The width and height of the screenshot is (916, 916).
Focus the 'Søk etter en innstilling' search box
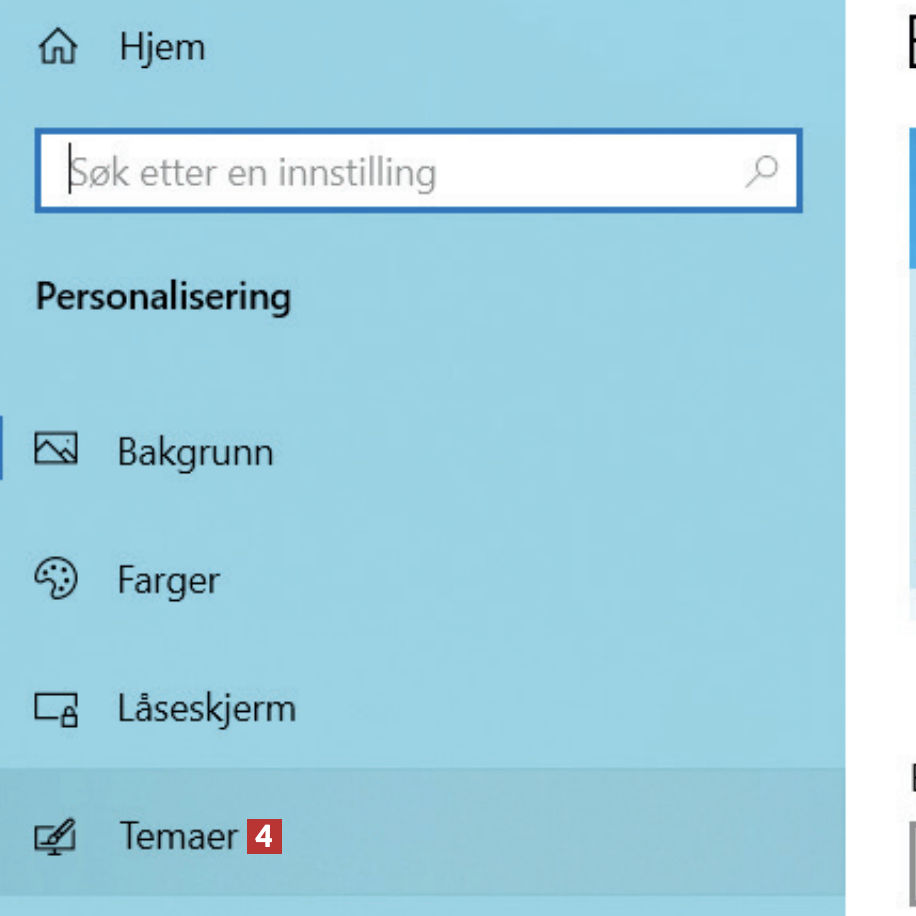point(400,173)
